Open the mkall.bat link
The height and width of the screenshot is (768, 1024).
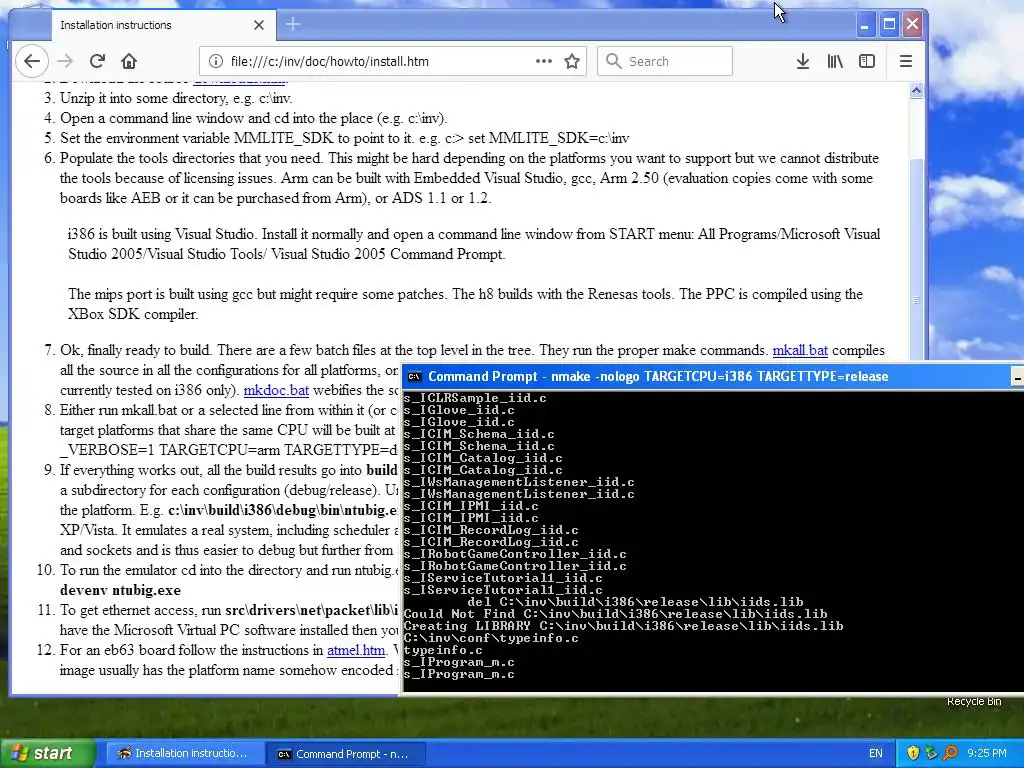800,350
